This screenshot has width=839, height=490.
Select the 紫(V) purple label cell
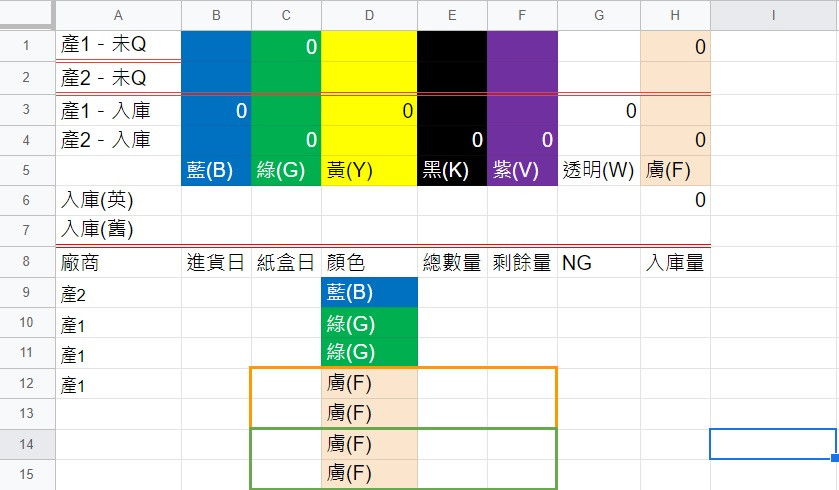pos(522,171)
